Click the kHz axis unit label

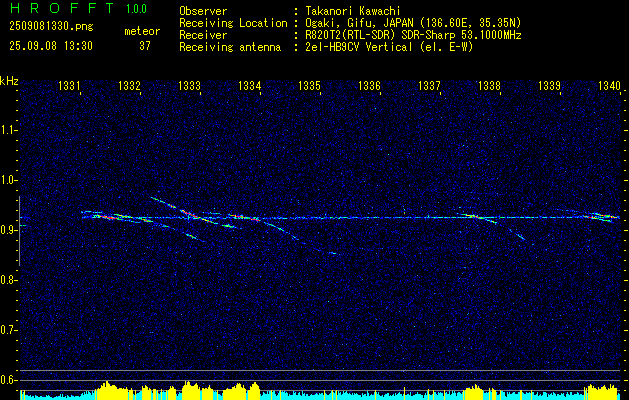point(9,81)
